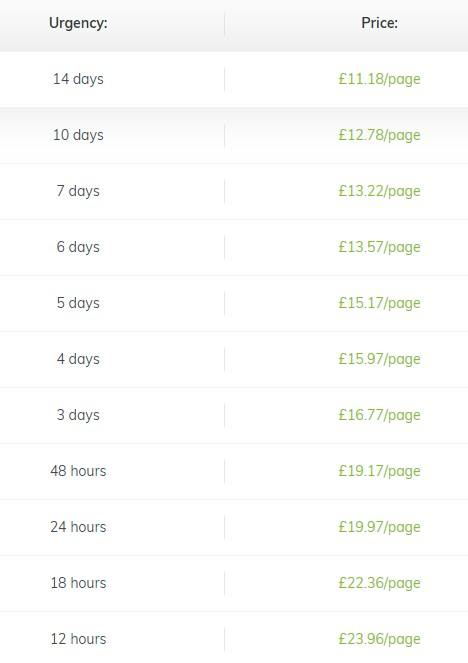Click the £15.17/page price
The height and width of the screenshot is (663, 468).
pos(379,304)
